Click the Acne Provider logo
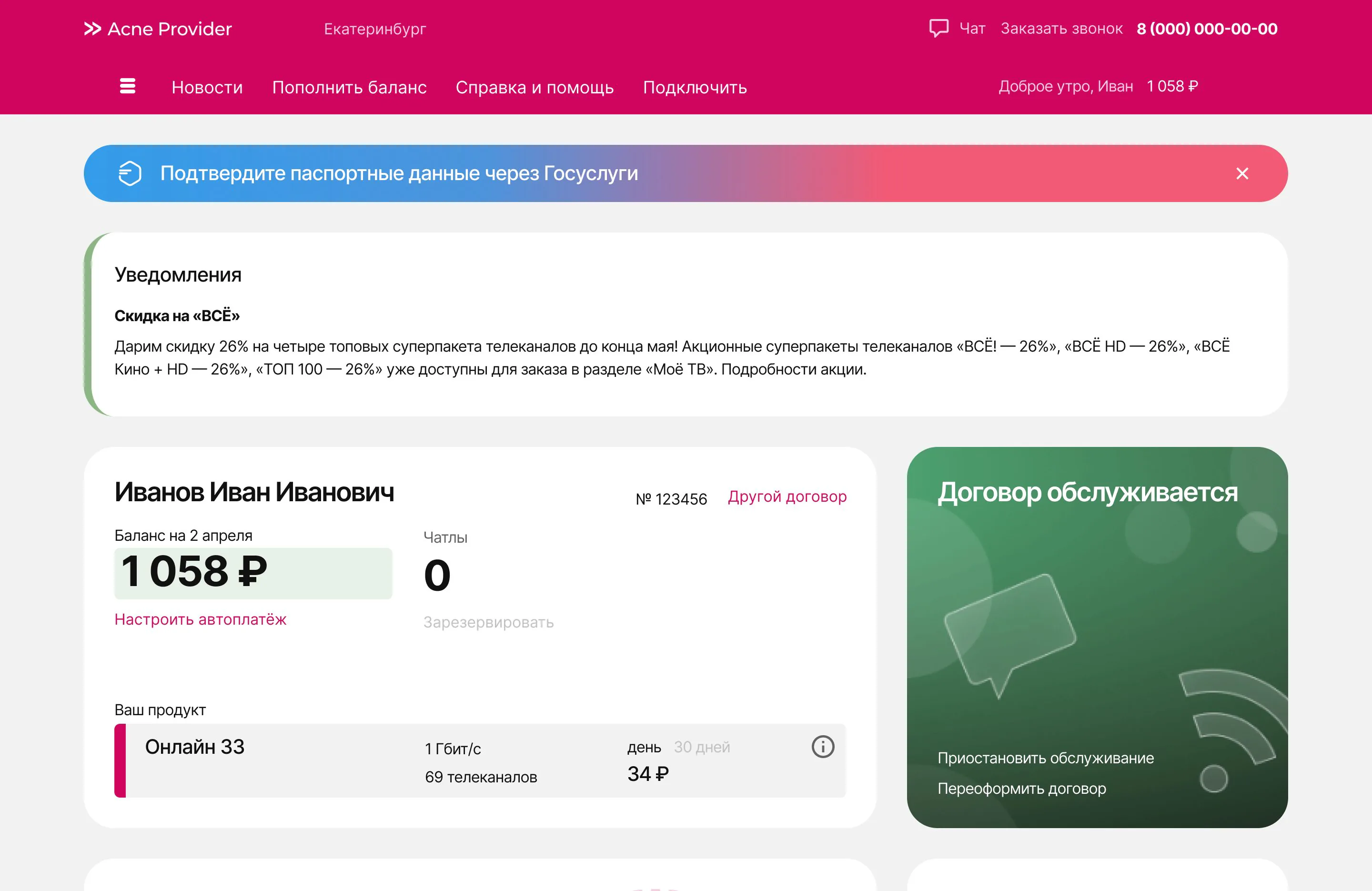The image size is (1372, 891). [x=158, y=29]
